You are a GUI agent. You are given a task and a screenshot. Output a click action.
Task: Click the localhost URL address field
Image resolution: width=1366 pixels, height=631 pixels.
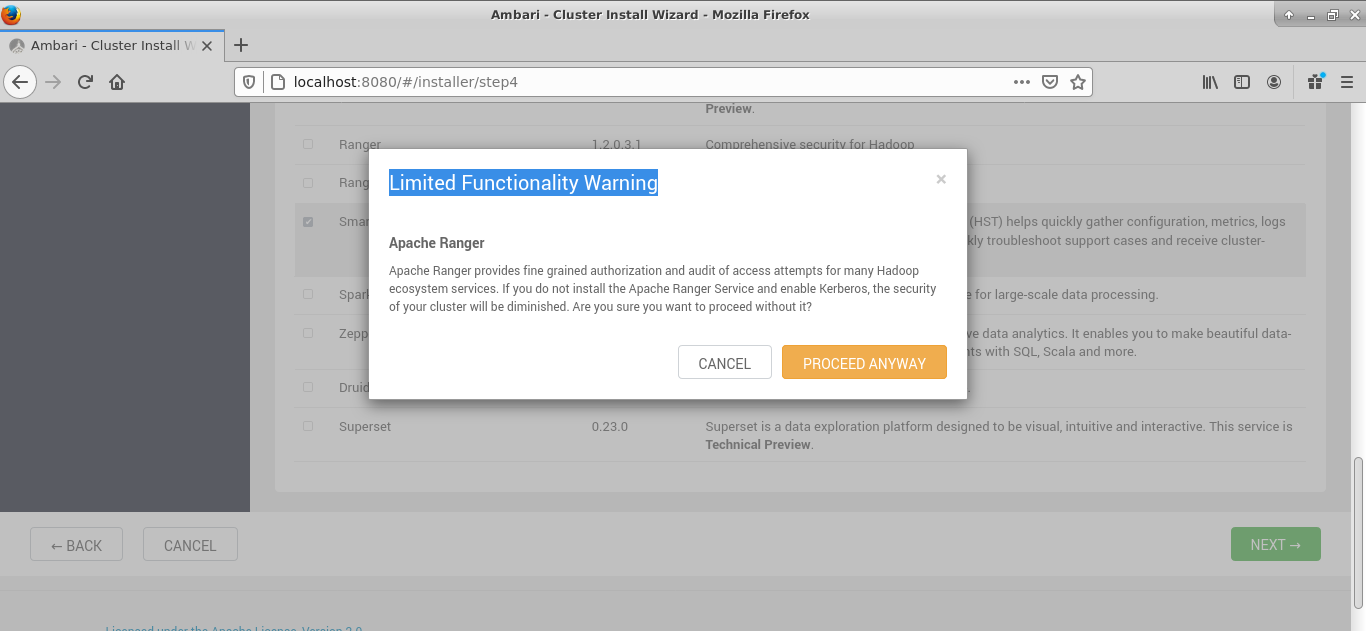[640, 82]
